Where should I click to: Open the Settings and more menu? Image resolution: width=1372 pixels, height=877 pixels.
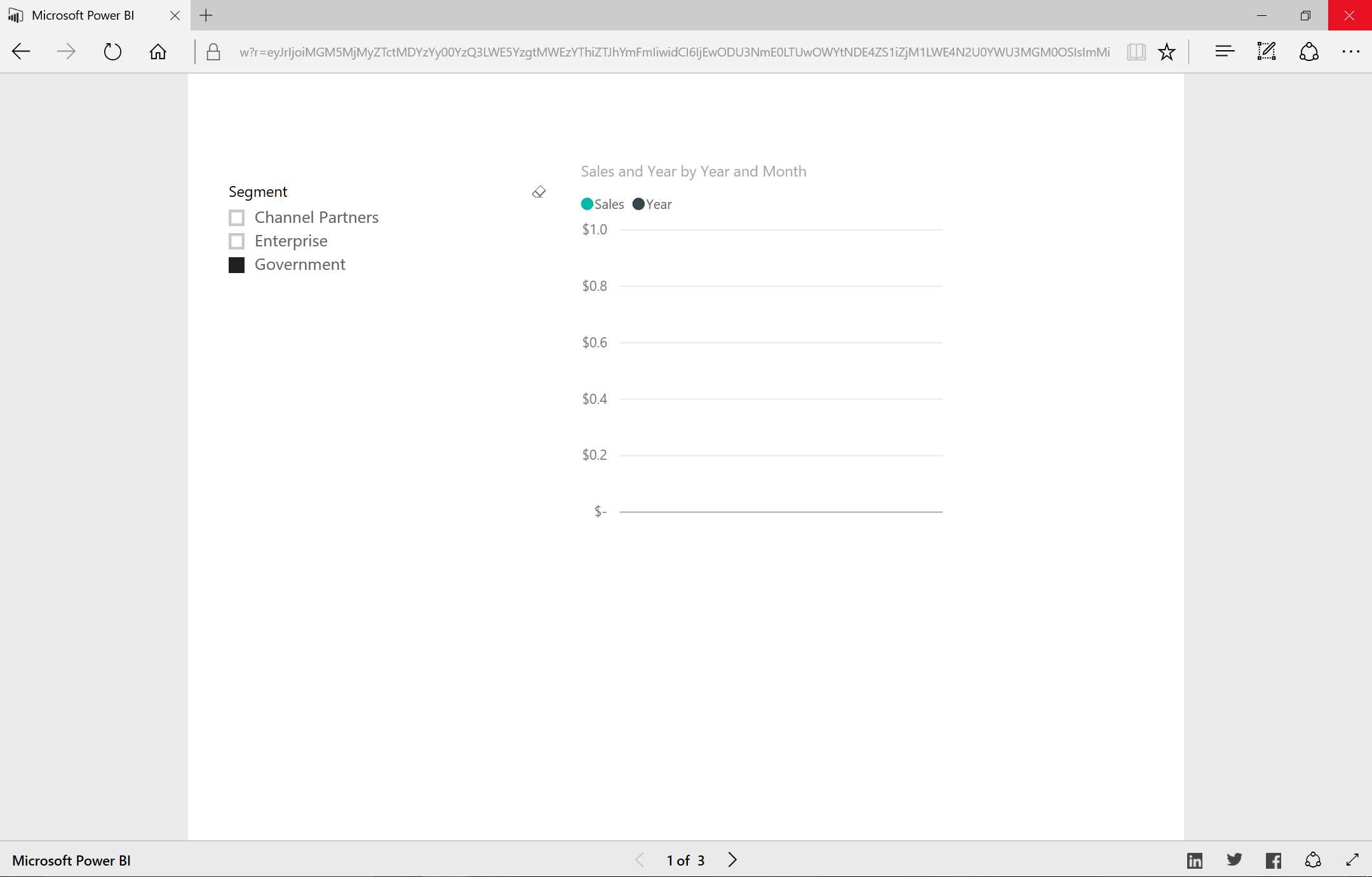tap(1350, 51)
